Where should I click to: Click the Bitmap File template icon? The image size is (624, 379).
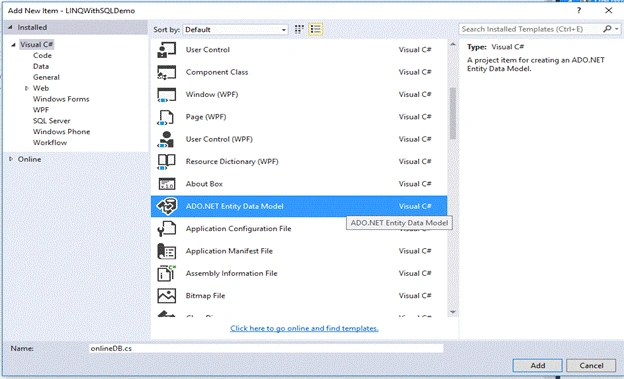tap(166, 296)
